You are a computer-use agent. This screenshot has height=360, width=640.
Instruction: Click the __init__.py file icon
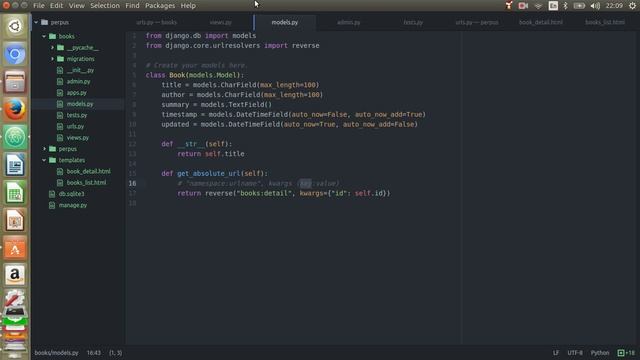pos(60,70)
